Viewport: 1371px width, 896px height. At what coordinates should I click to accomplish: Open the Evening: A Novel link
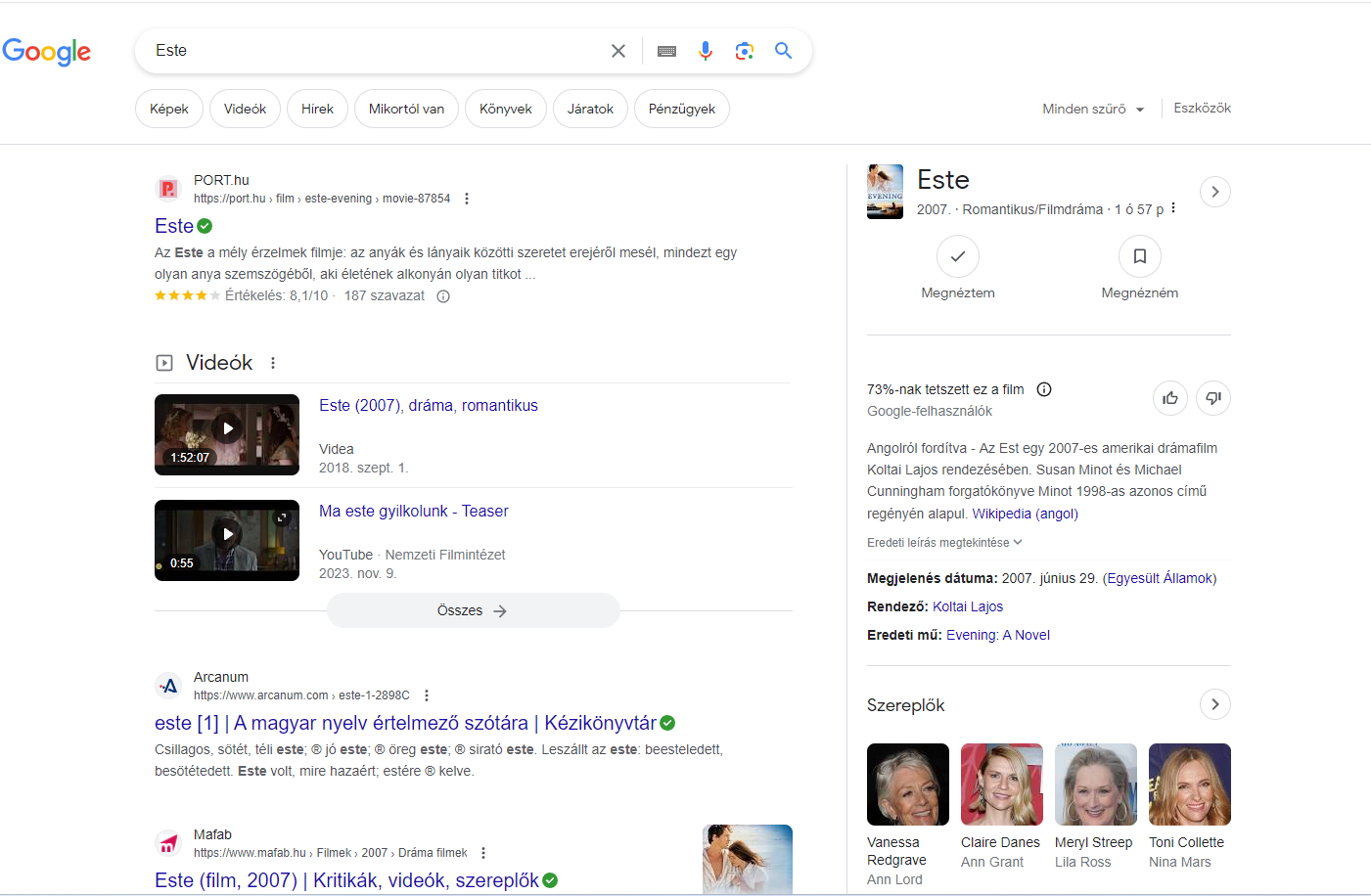[998, 635]
